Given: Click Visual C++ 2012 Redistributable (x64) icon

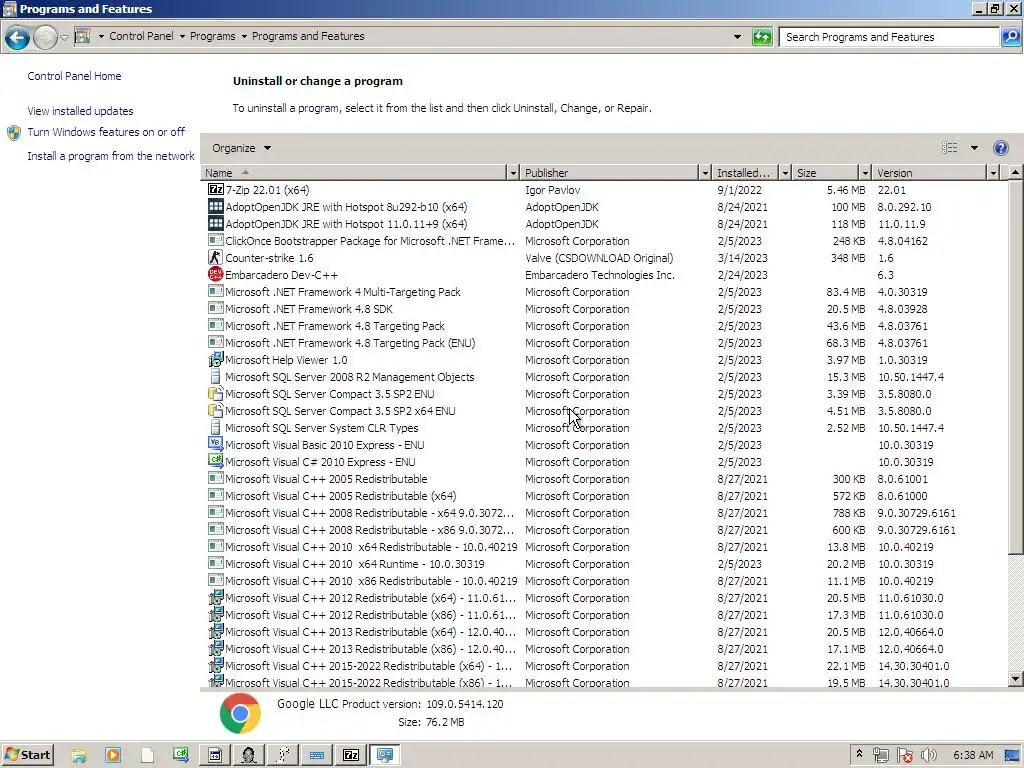Looking at the screenshot, I should pos(216,597).
